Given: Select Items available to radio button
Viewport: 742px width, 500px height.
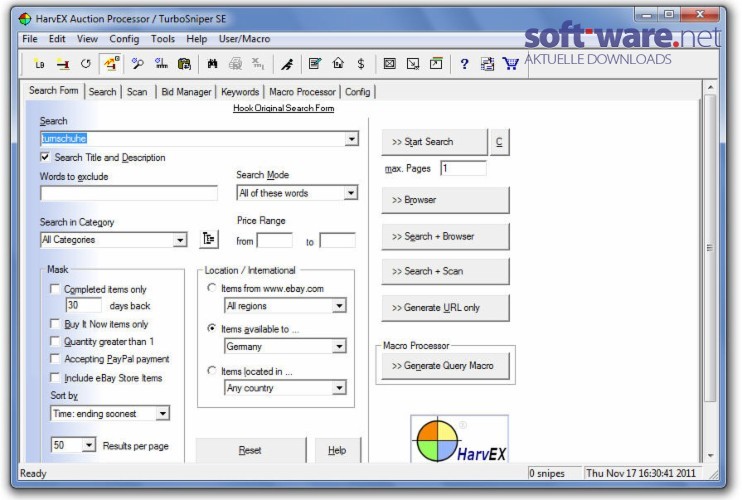Looking at the screenshot, I should coord(212,328).
